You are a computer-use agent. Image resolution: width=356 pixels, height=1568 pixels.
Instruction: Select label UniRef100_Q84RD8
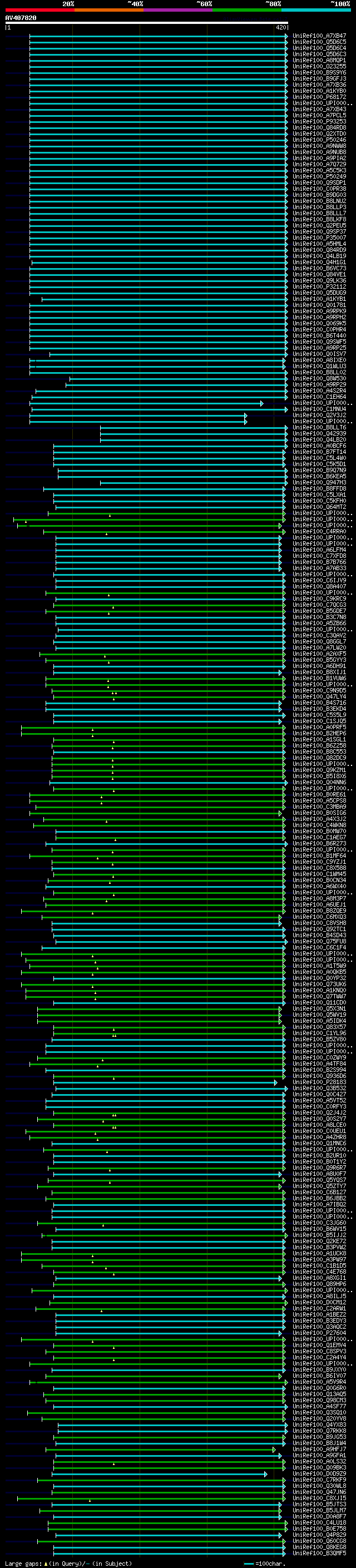tap(319, 128)
